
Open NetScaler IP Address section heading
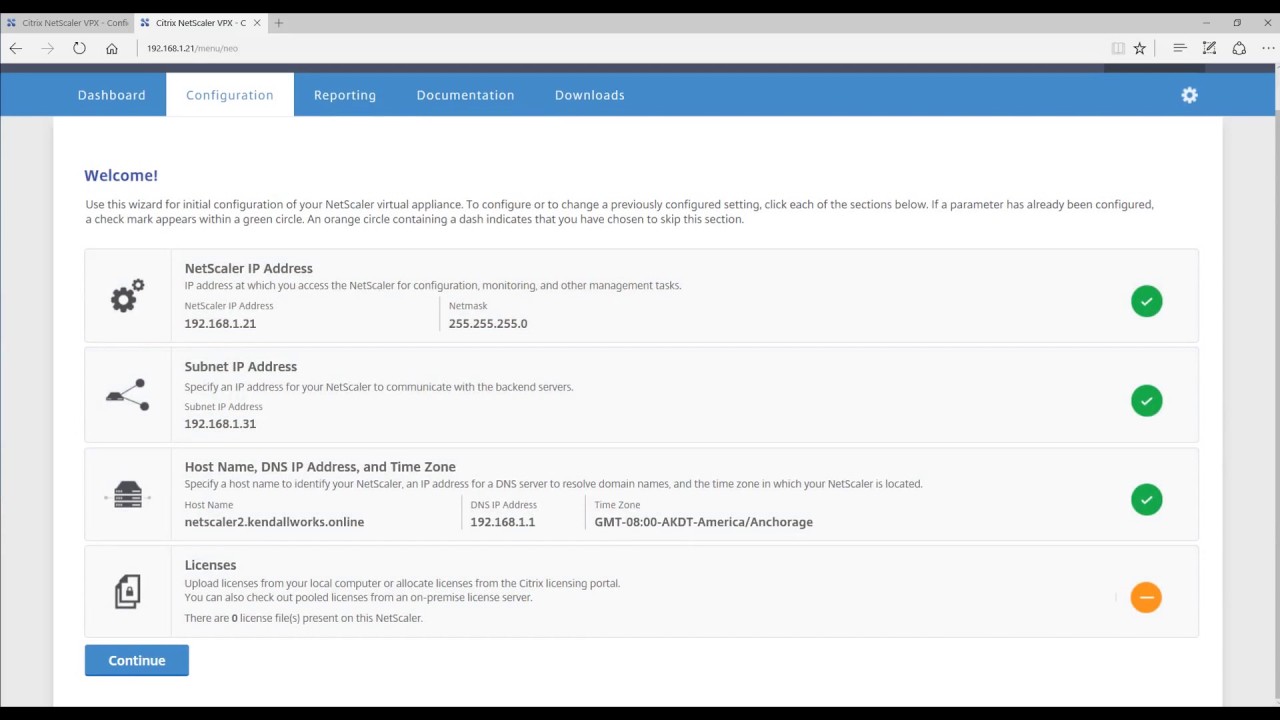tap(249, 268)
